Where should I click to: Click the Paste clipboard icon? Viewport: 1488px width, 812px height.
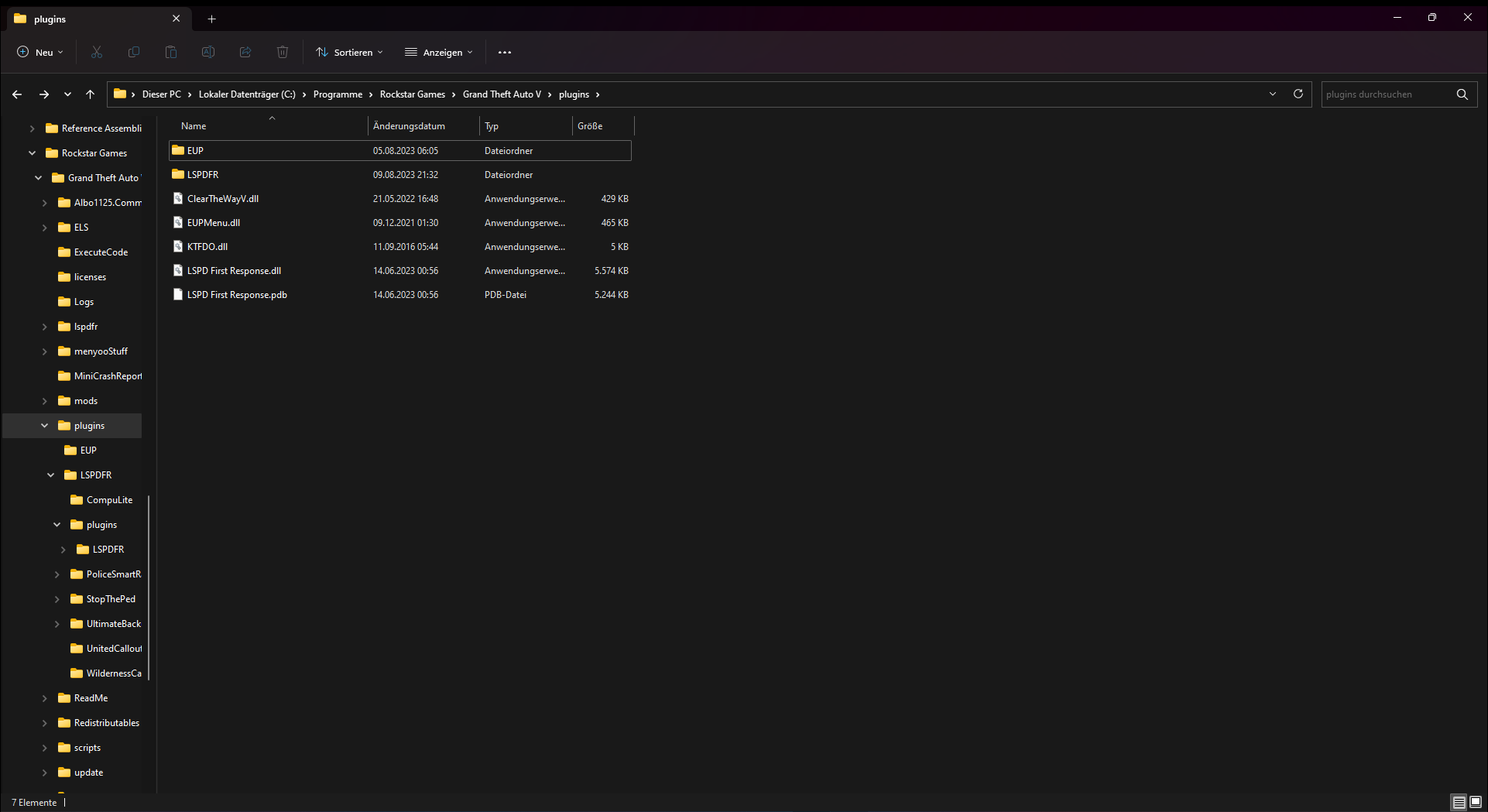[171, 52]
